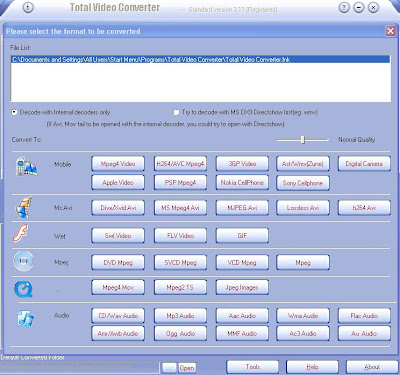Choose H264/AVC Mpeg4 format
The image size is (400, 375).
pyautogui.click(x=180, y=164)
